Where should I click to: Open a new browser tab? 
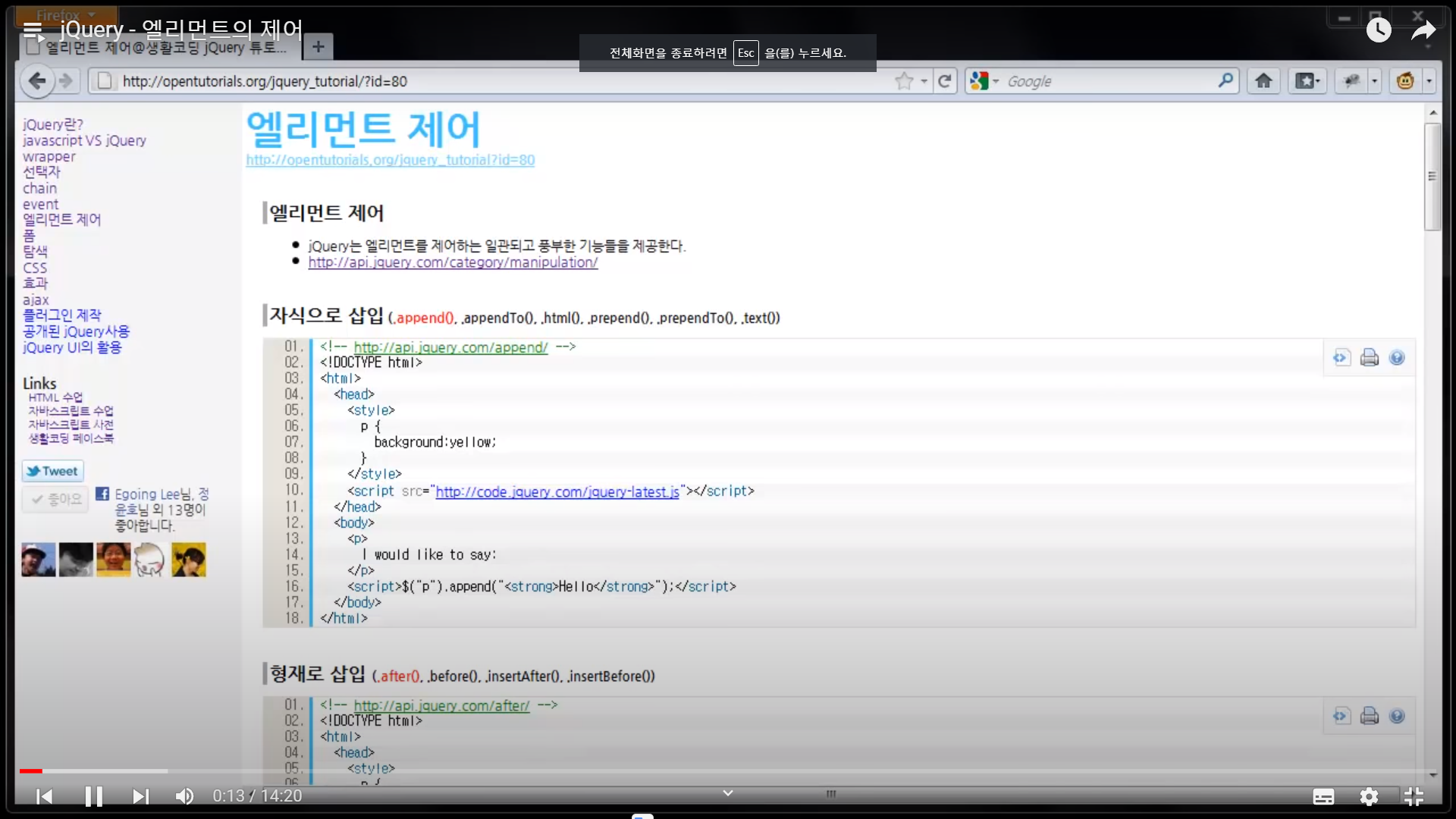[318, 47]
